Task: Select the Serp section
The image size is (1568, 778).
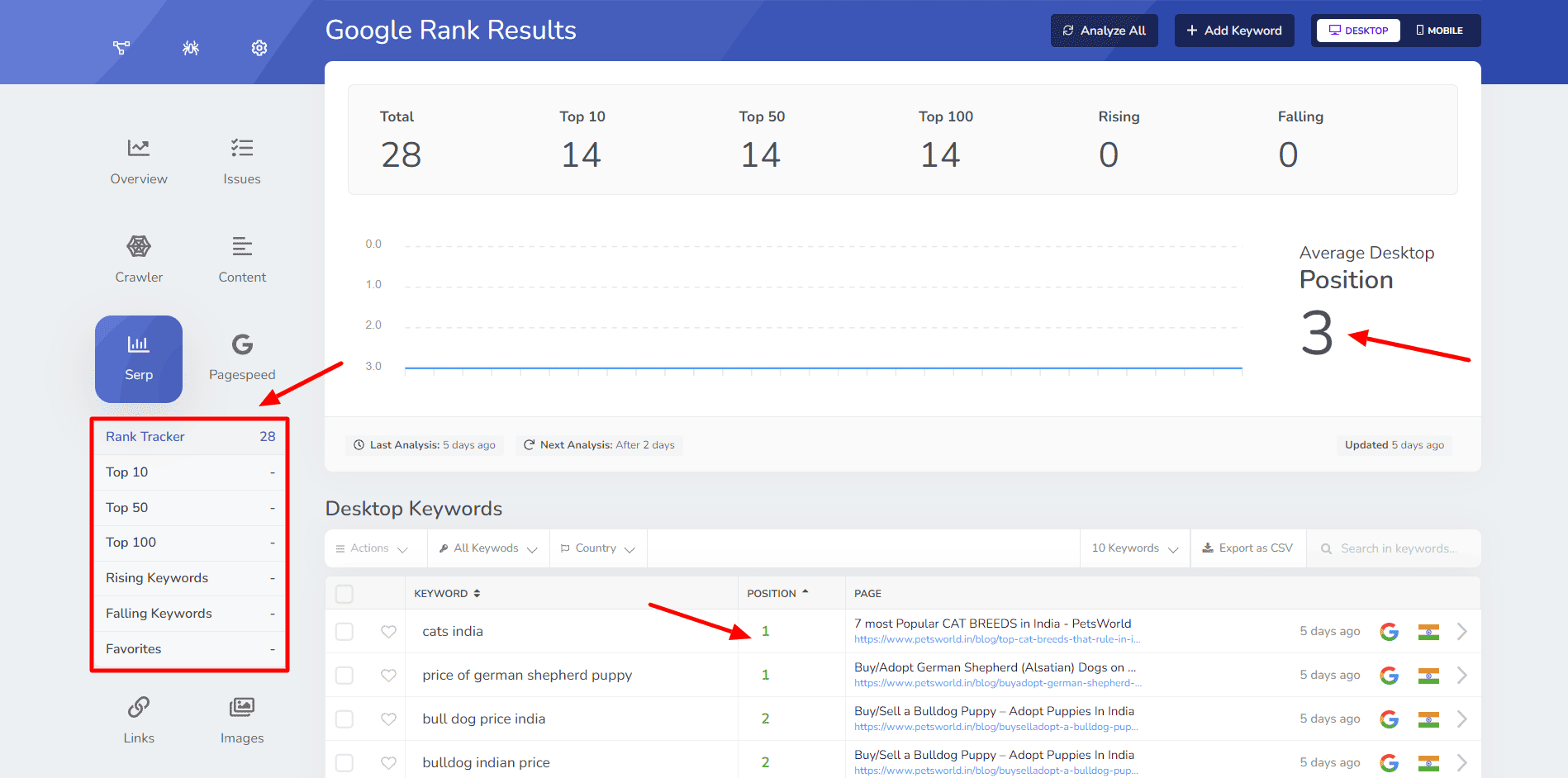Action: coord(139,359)
